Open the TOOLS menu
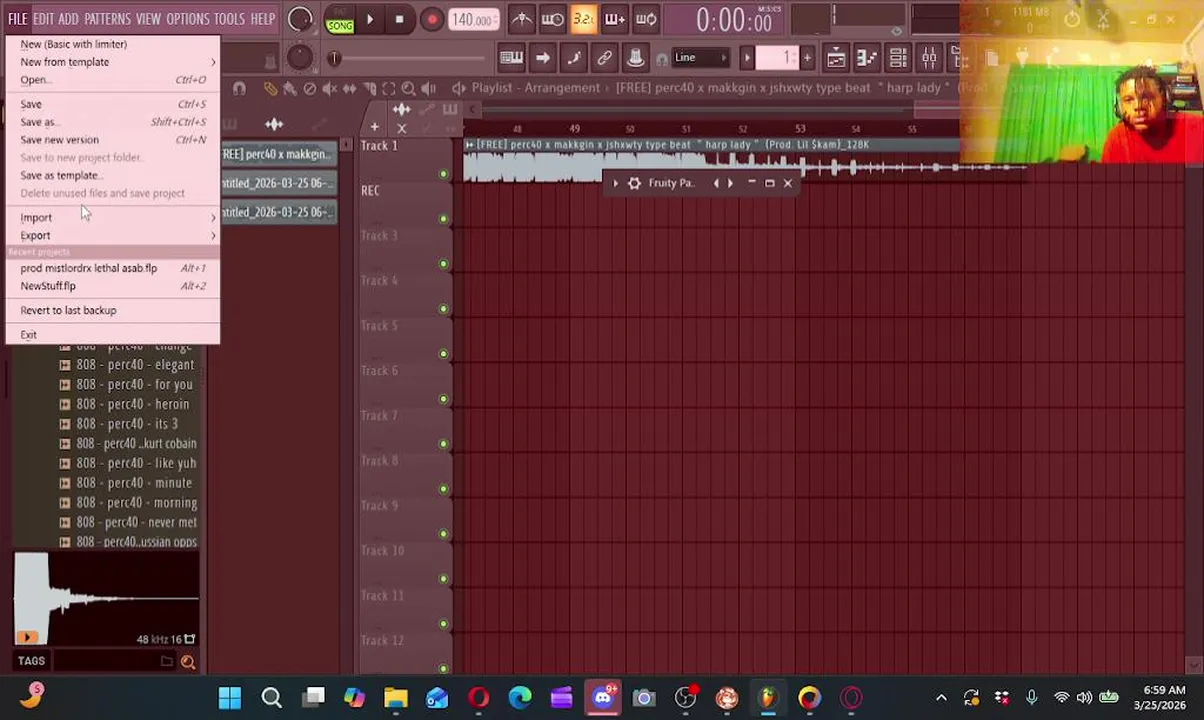This screenshot has height=720, width=1204. click(229, 19)
